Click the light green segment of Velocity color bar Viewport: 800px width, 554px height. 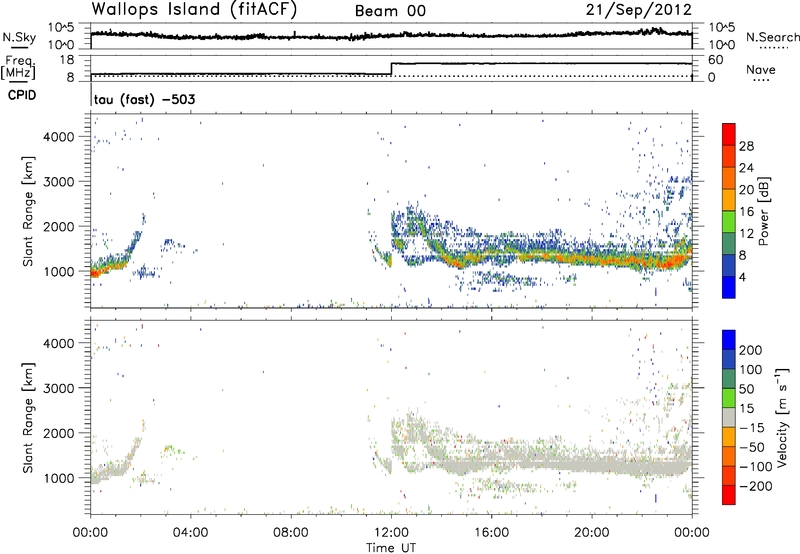[x=729, y=398]
